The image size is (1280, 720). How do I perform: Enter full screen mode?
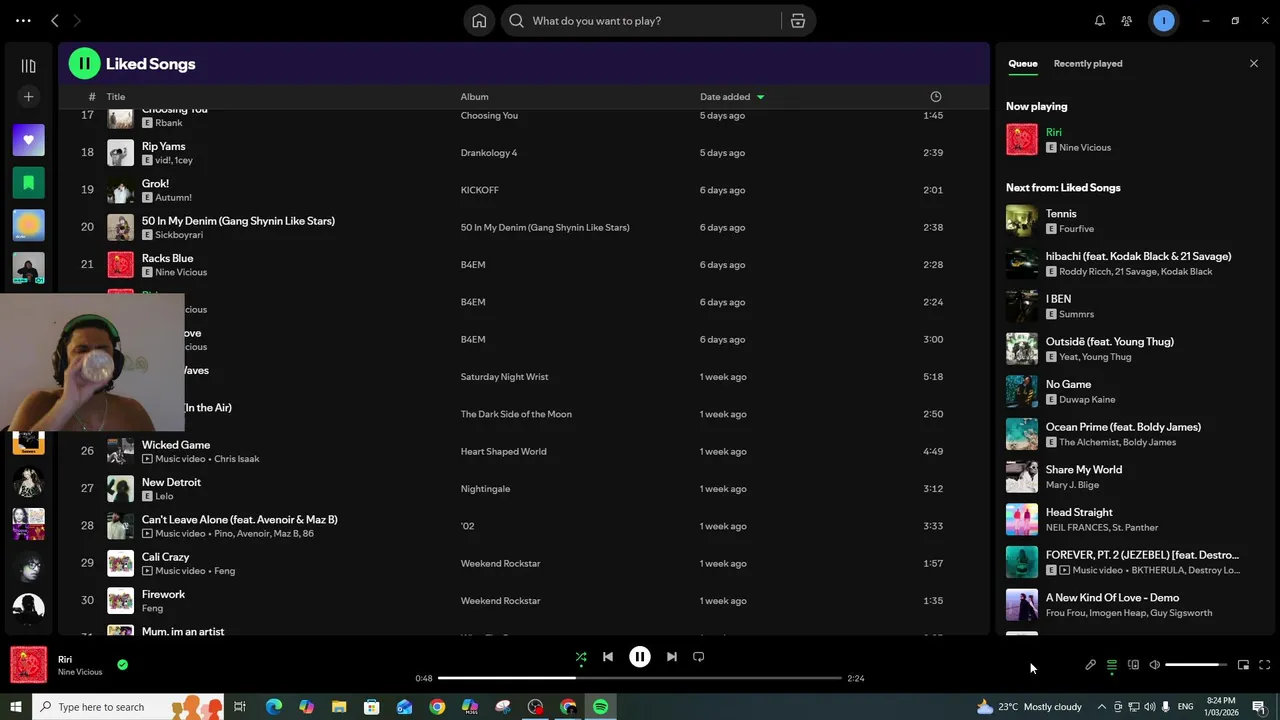coord(1264,665)
